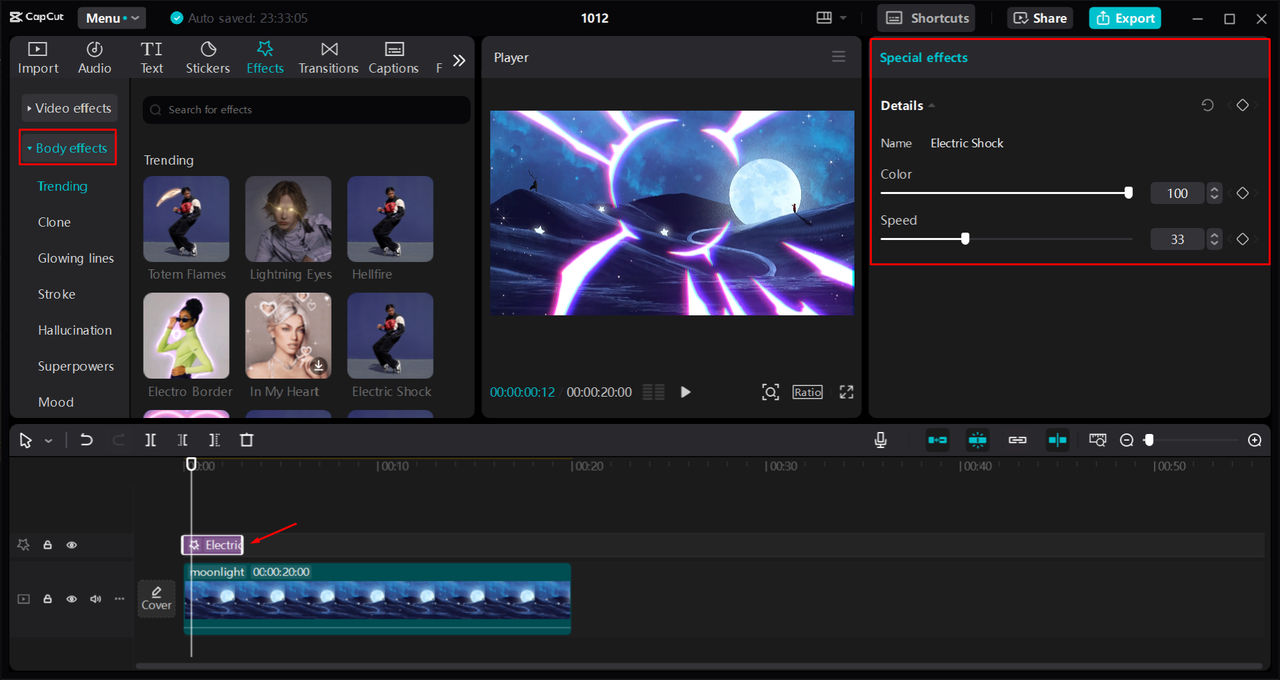This screenshot has height=680, width=1280.
Task: Split clip at playhead
Action: 150,440
